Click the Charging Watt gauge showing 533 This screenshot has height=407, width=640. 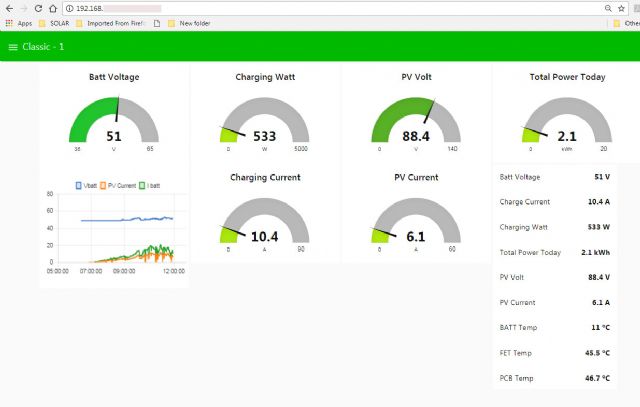(265, 122)
